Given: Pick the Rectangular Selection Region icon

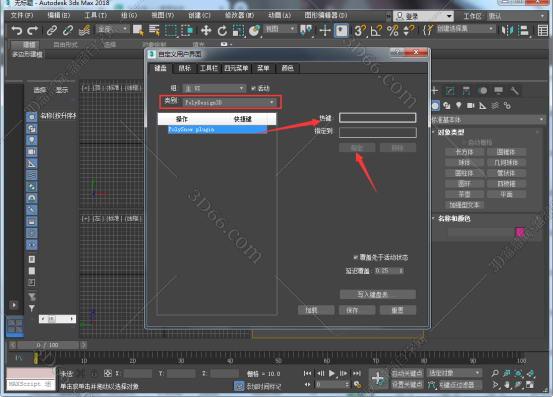Looking at the screenshot, I should pos(171,31).
